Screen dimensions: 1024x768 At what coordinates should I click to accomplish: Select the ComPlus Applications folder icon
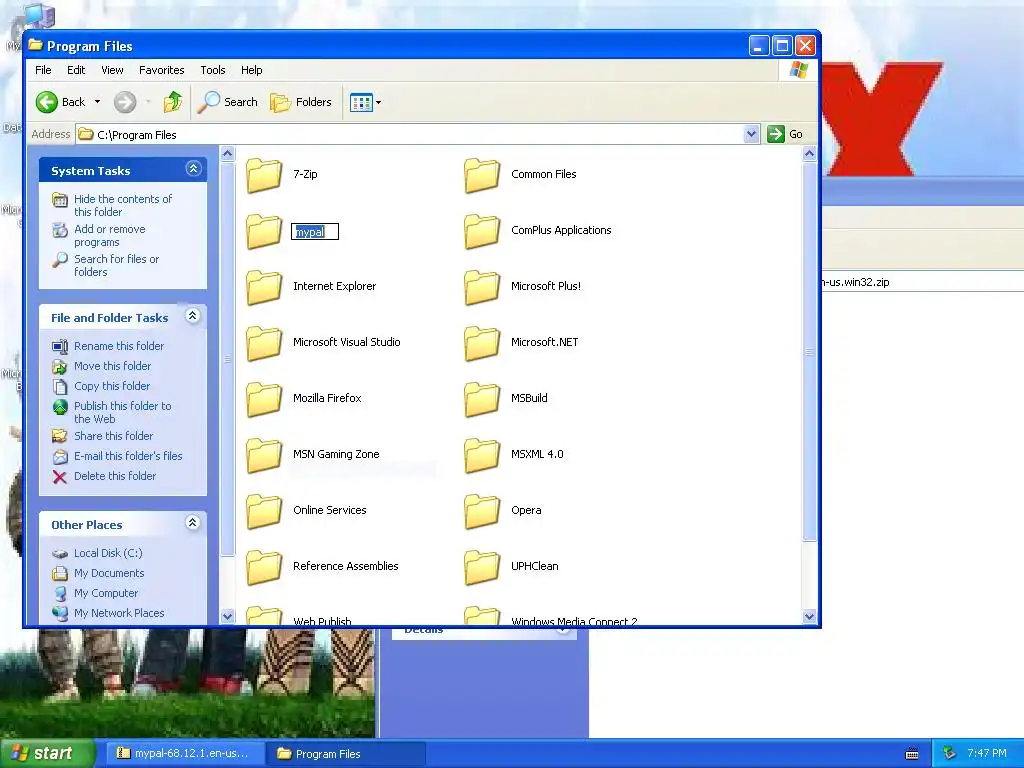[482, 231]
